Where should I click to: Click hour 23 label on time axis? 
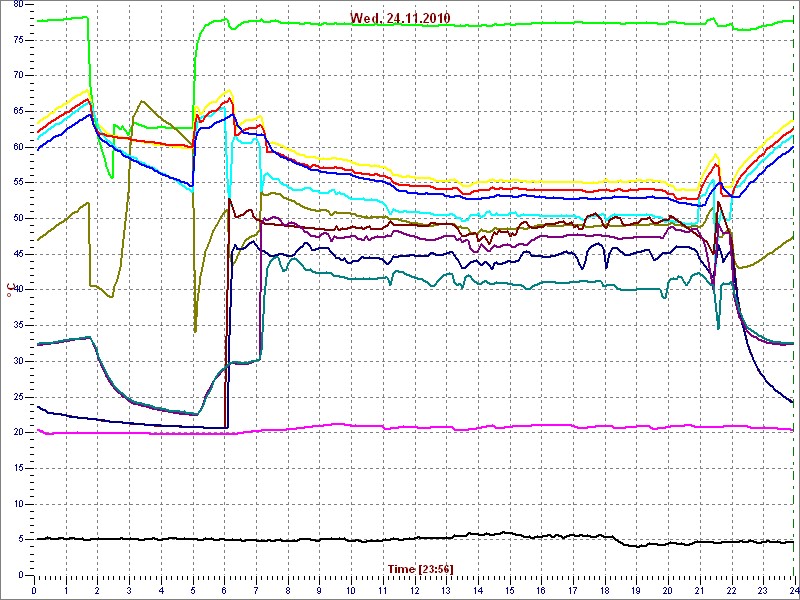click(763, 590)
